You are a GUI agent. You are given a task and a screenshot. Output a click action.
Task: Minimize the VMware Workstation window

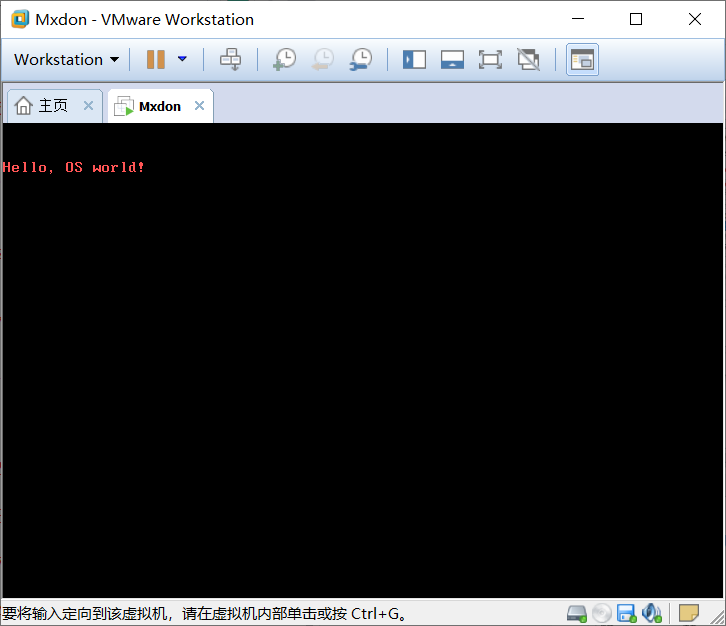(x=578, y=19)
